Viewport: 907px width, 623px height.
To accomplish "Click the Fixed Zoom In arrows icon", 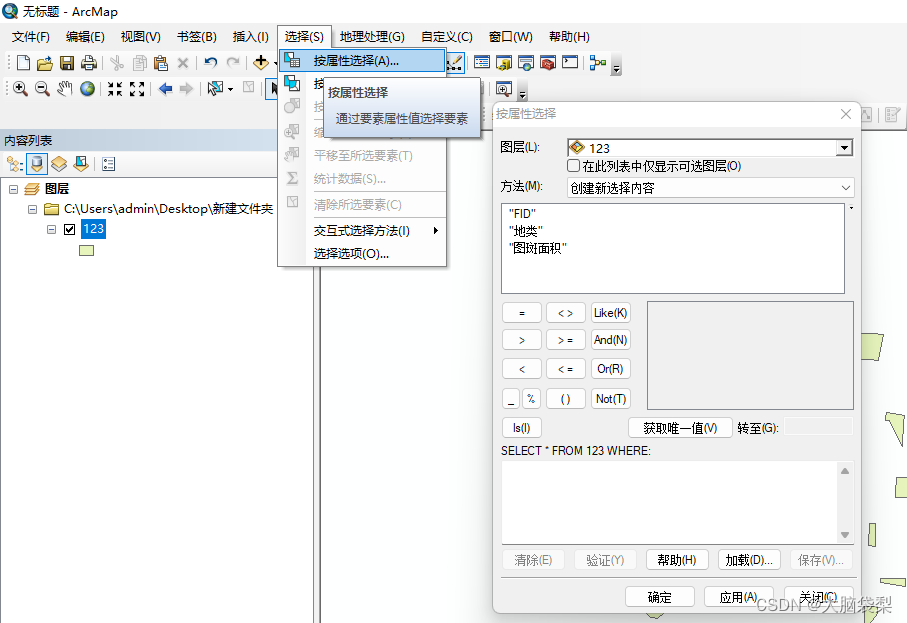I will point(115,89).
